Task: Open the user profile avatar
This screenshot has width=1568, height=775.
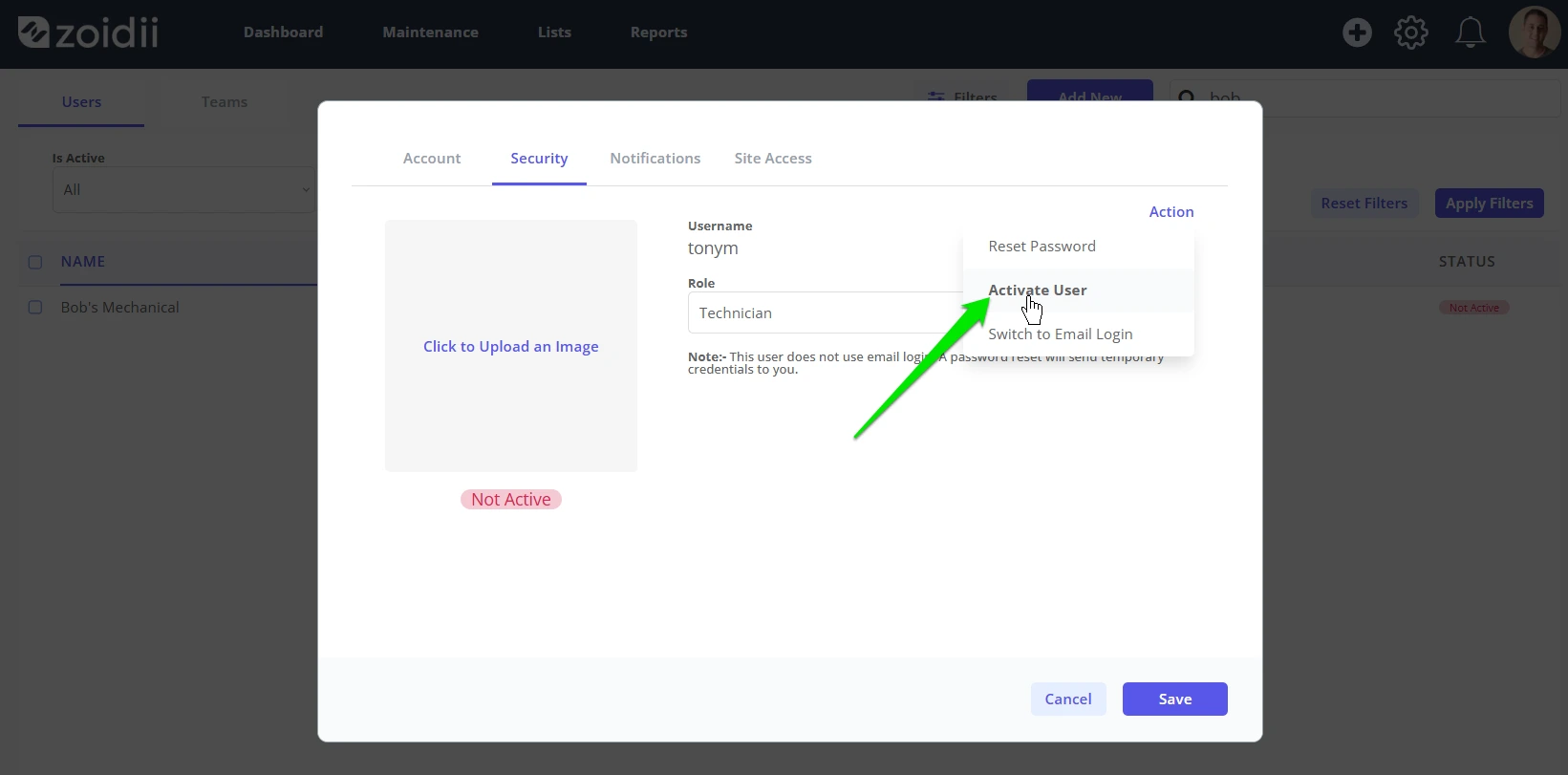Action: (1535, 32)
